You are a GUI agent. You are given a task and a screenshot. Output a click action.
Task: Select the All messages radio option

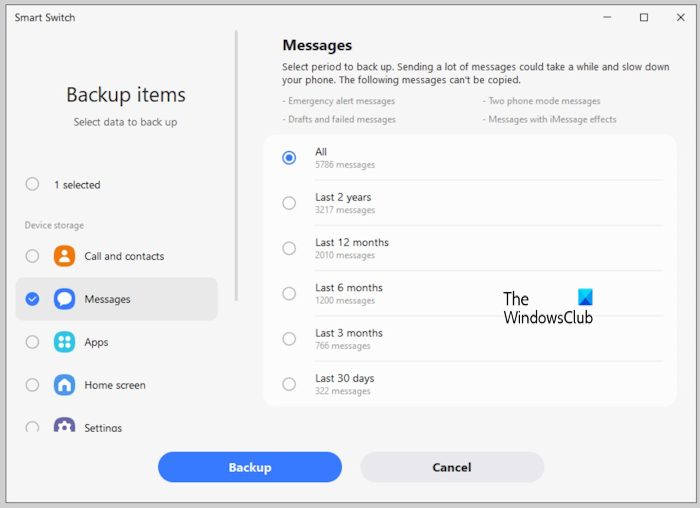(289, 158)
